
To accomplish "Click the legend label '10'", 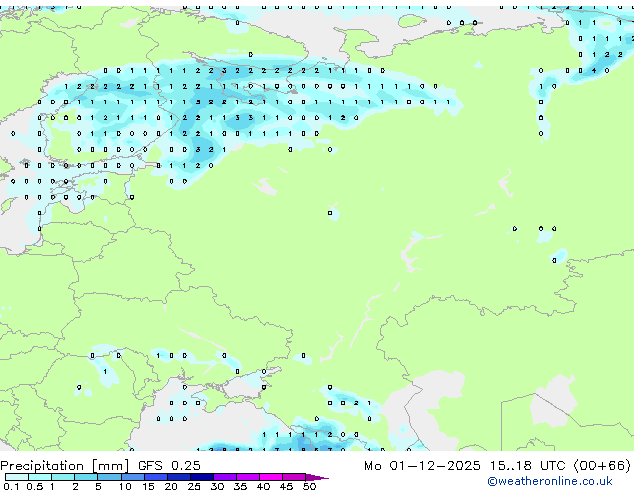I will click(125, 486).
